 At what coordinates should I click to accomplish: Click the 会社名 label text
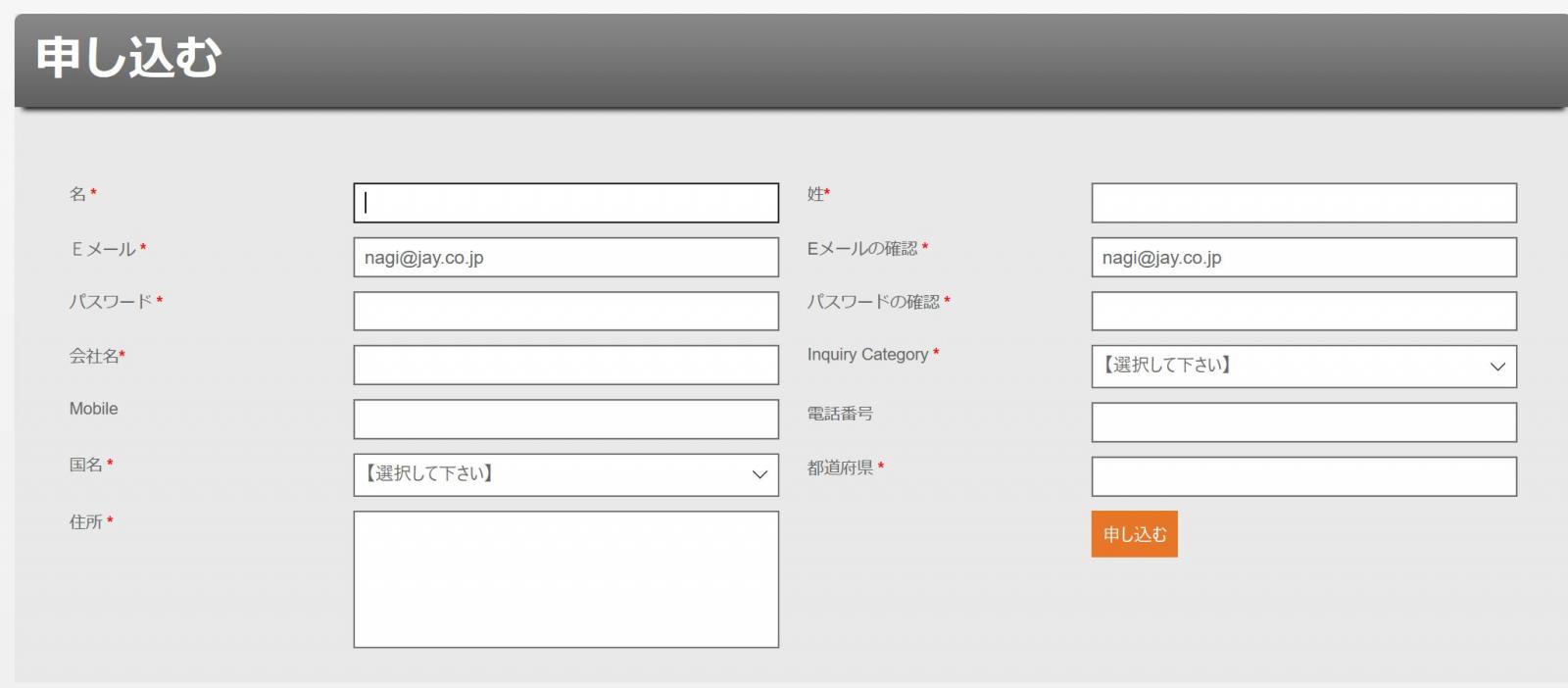(x=94, y=356)
